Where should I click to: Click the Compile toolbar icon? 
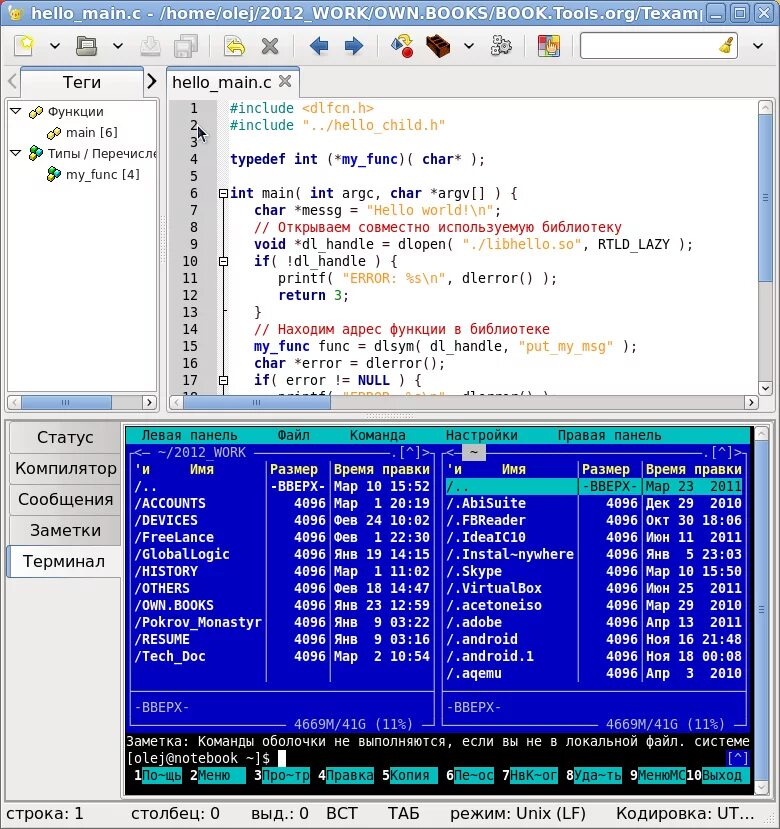tap(402, 46)
